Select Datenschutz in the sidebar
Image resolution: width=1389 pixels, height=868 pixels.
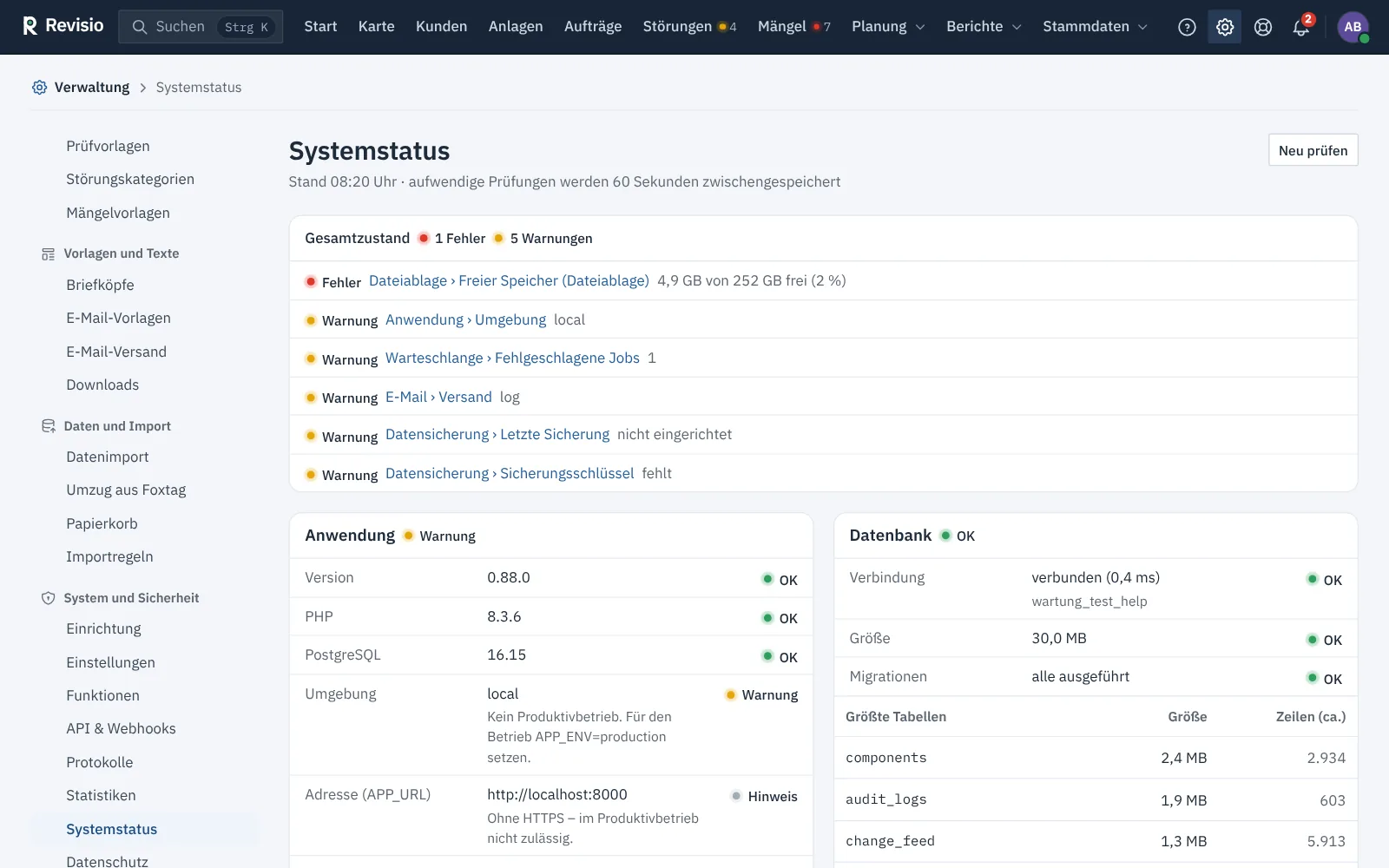pos(107,861)
